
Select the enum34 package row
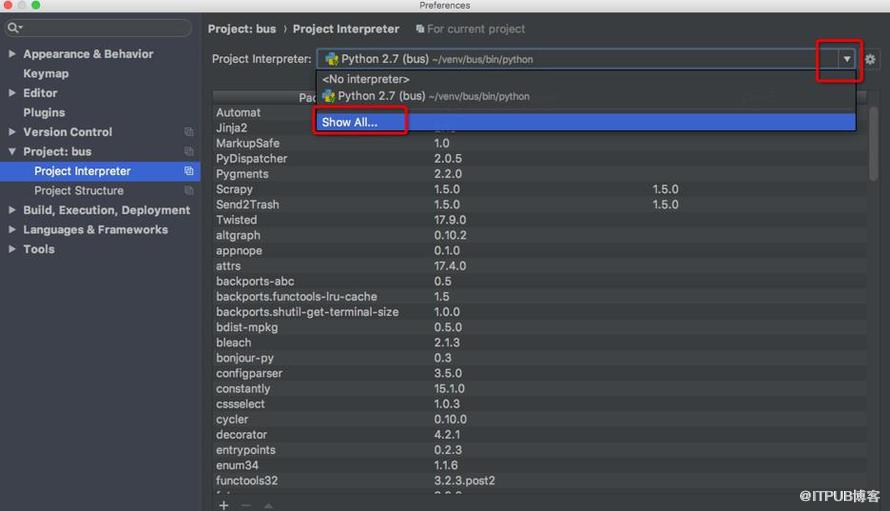coord(539,465)
